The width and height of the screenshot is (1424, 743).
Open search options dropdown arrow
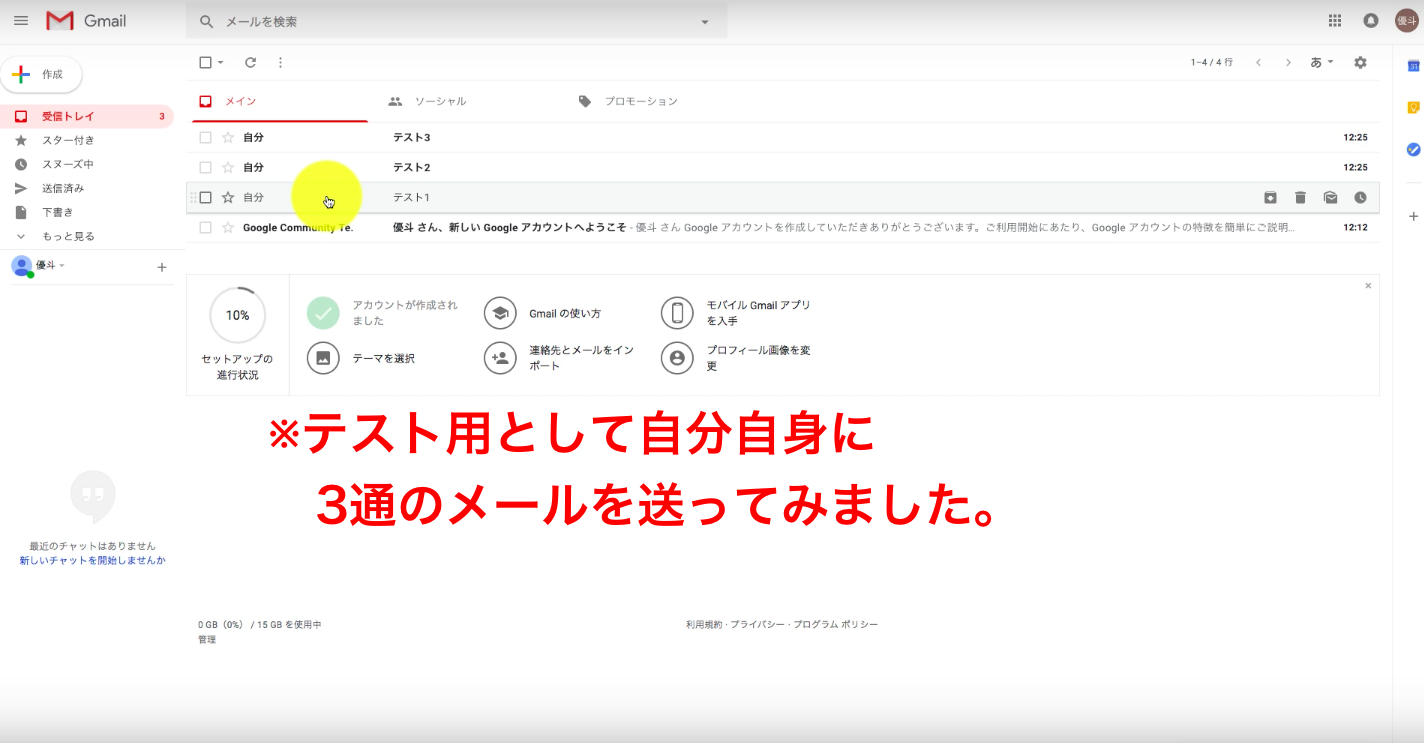(x=705, y=21)
